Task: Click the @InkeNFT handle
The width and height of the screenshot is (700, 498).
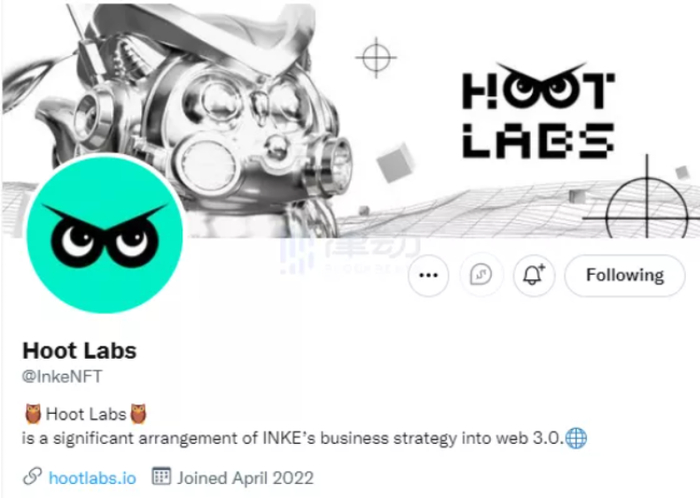Action: 62,377
